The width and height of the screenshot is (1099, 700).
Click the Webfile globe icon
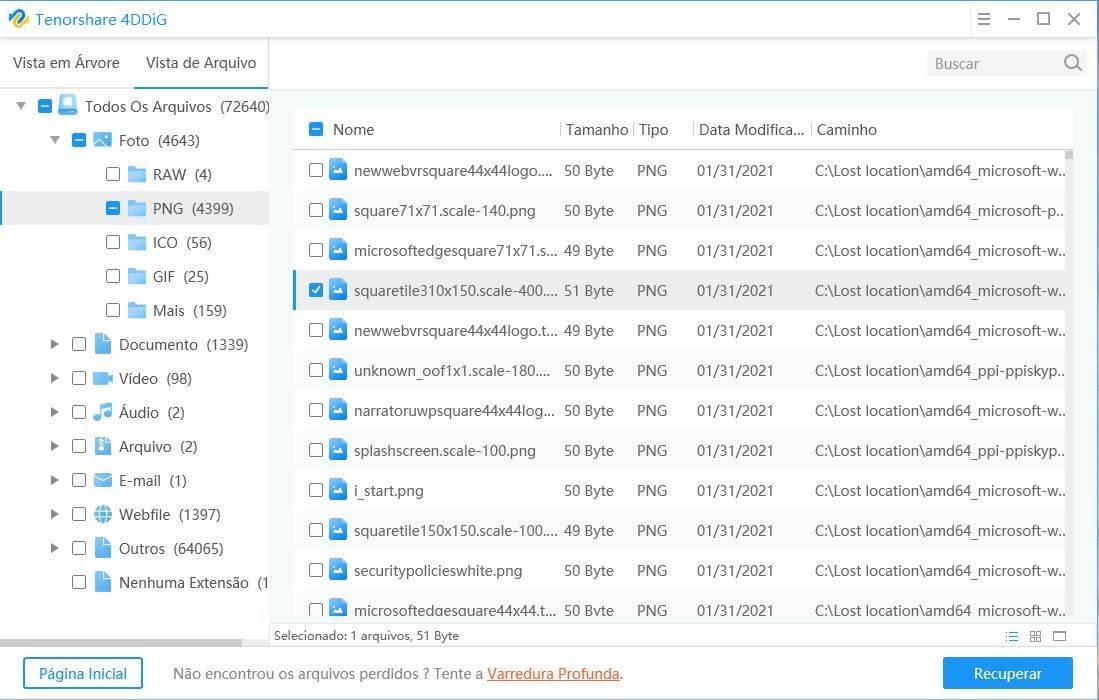(102, 514)
